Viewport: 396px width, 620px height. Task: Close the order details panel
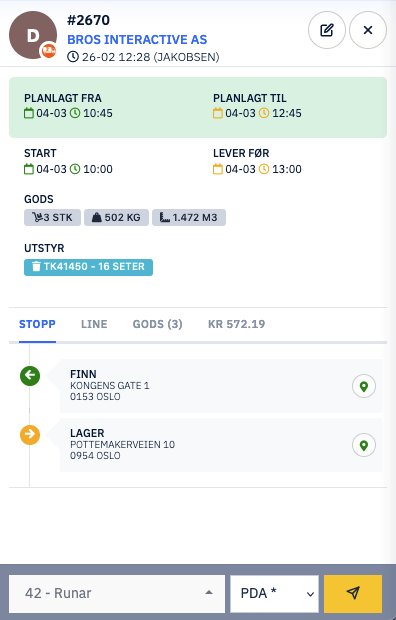(368, 30)
